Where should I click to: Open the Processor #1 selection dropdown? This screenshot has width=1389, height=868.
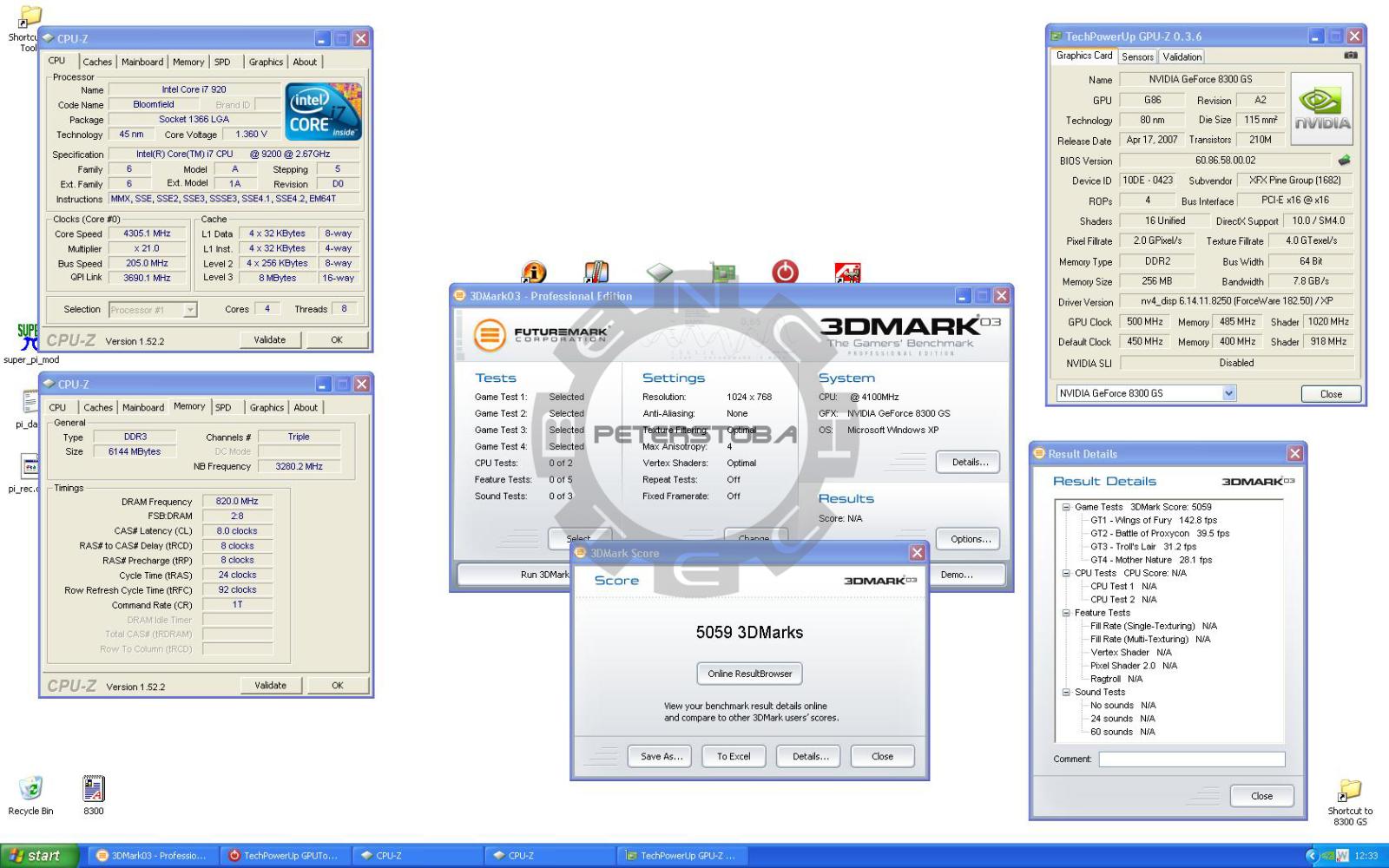tap(190, 310)
